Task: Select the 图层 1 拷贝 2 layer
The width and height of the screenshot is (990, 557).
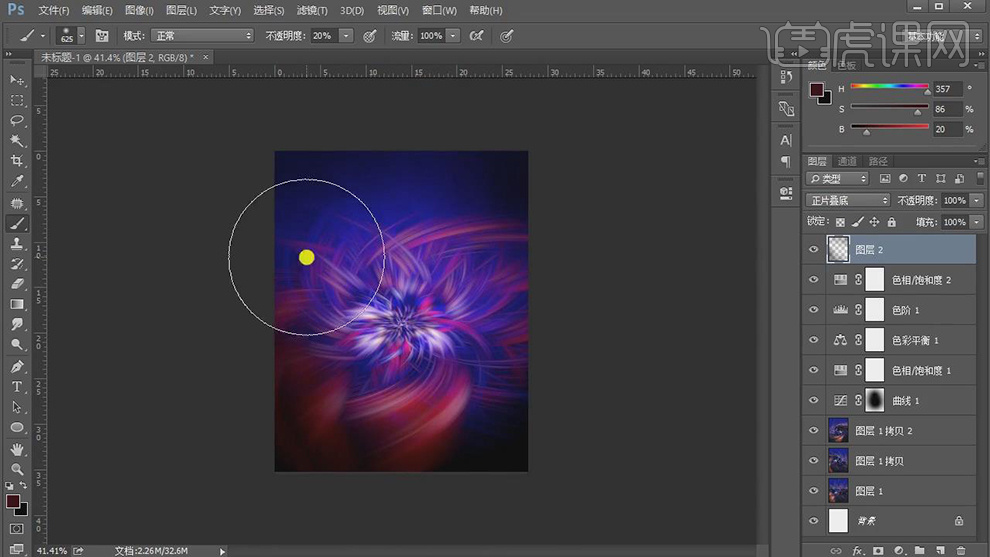Action: tap(884, 431)
